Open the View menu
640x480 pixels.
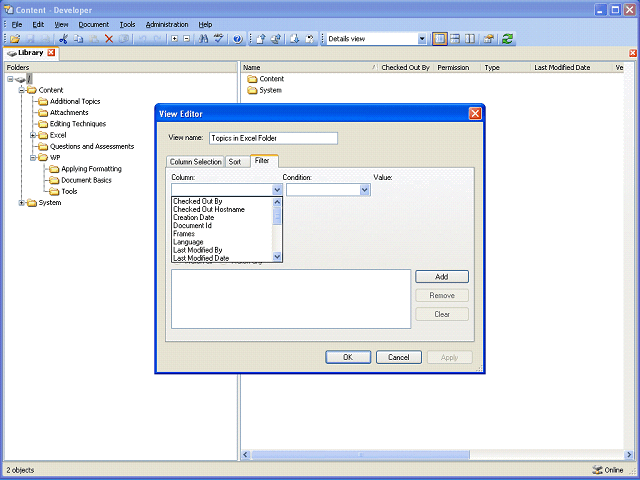click(61, 24)
